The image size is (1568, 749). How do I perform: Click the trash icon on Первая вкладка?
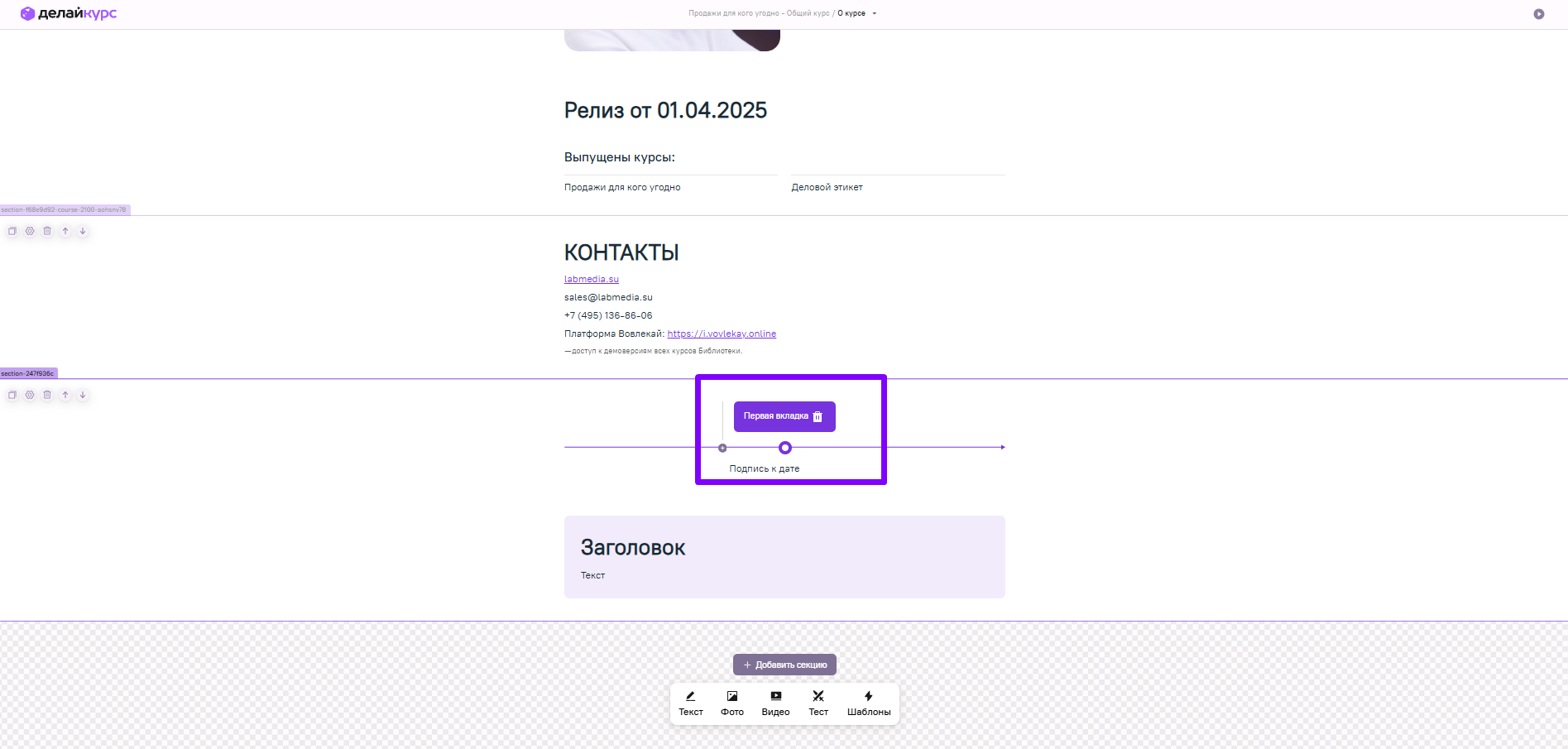tap(818, 416)
